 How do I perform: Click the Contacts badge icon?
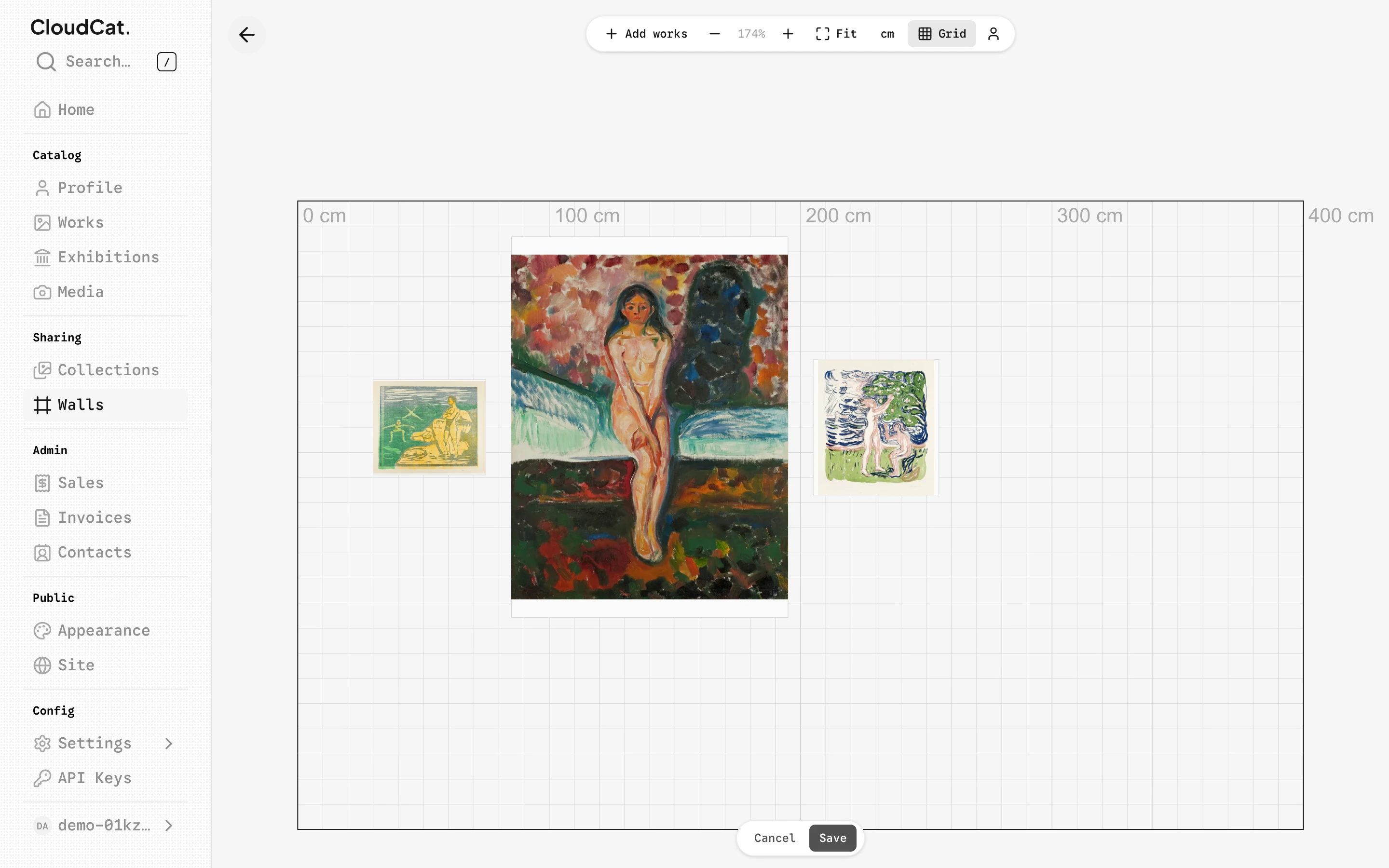(x=42, y=552)
